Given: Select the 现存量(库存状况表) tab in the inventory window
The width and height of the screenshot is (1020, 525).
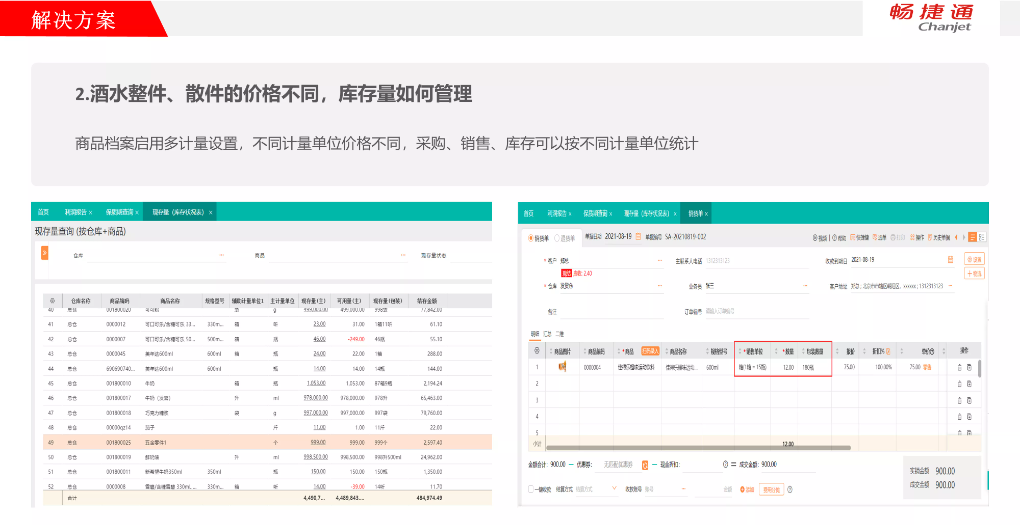Looking at the screenshot, I should coord(178,213).
